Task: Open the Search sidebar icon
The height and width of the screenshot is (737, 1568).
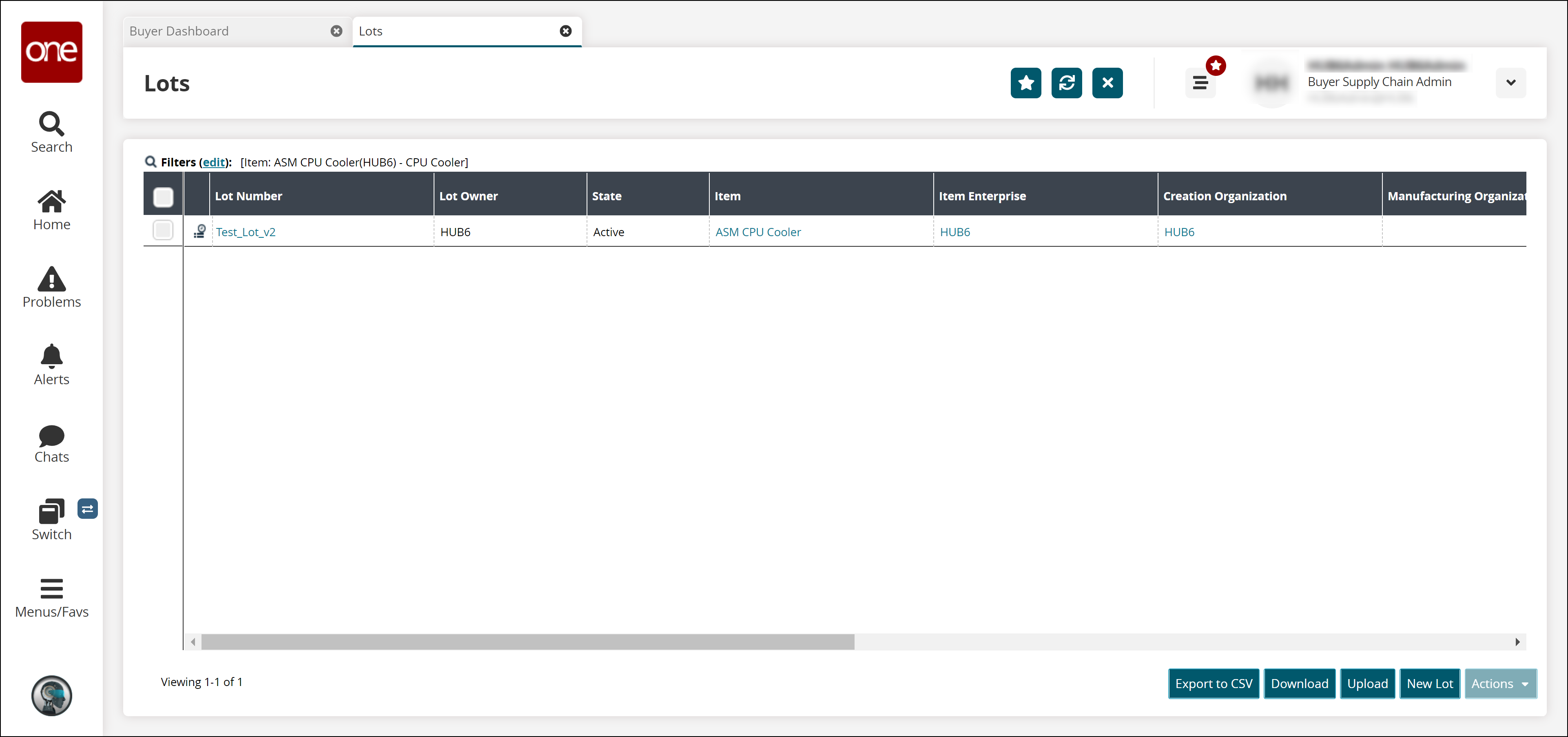Action: coord(51,131)
